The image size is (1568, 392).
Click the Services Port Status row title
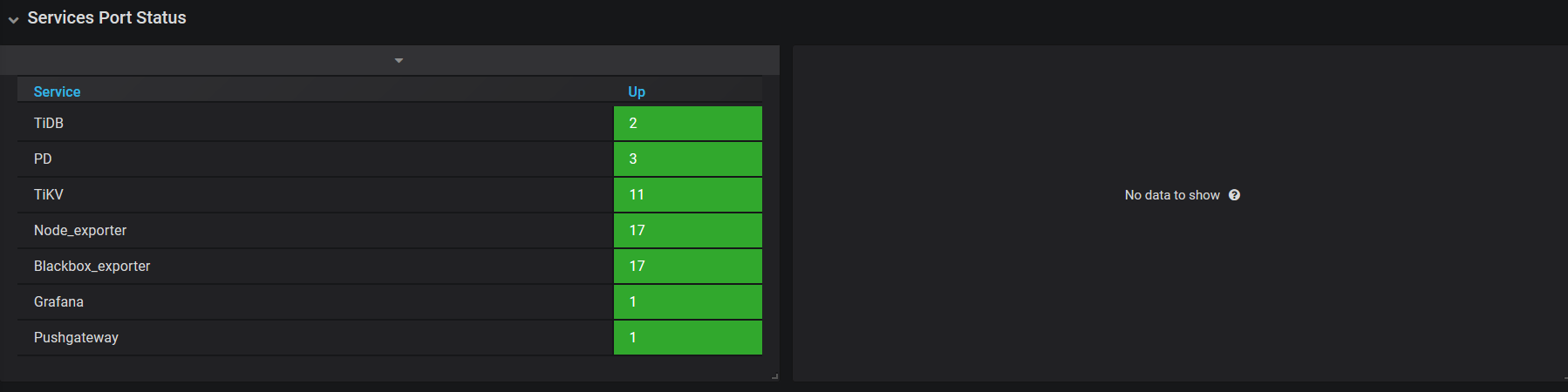[x=106, y=17]
